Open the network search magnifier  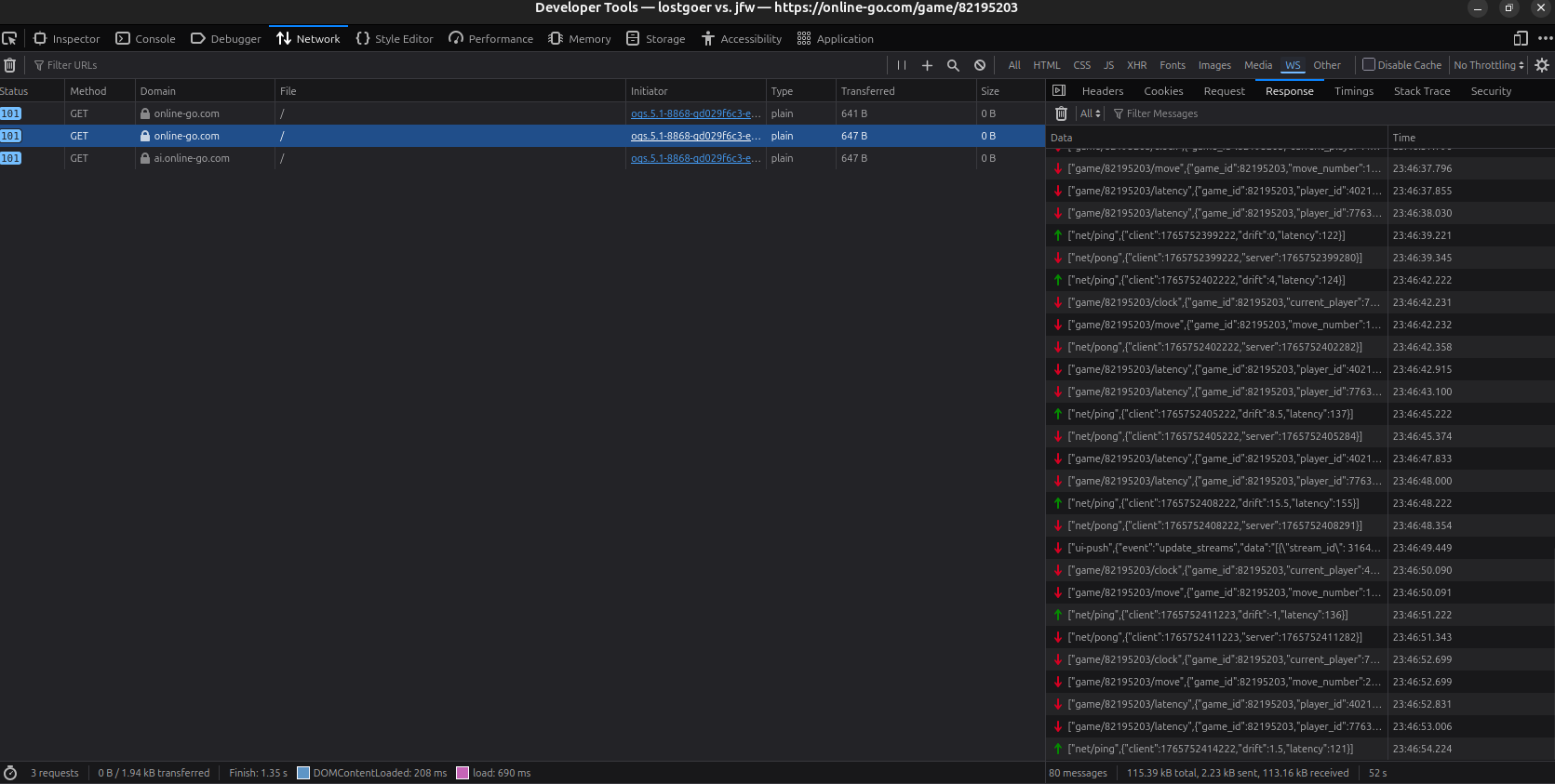click(953, 65)
